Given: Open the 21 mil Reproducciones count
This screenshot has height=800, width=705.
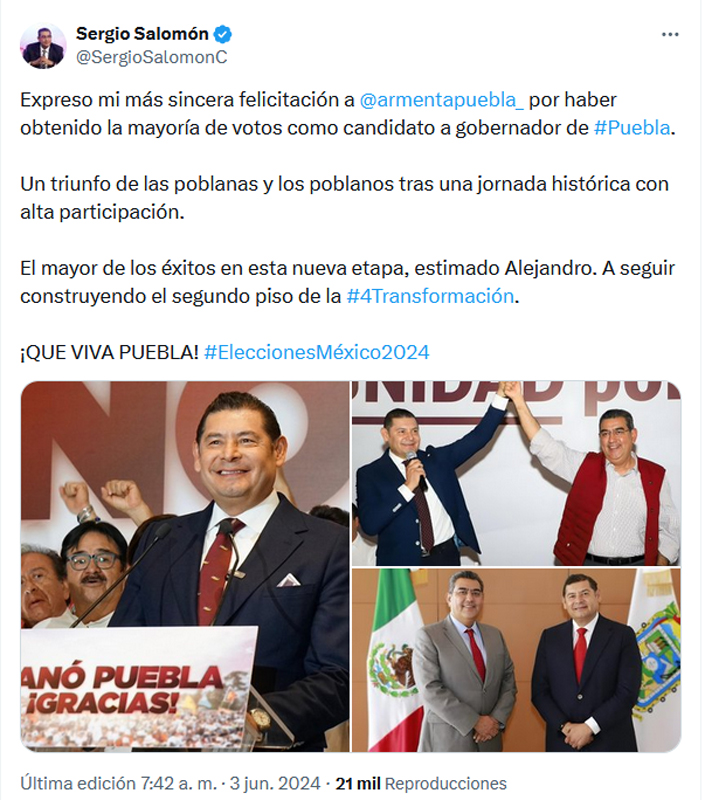Looking at the screenshot, I should [x=421, y=783].
